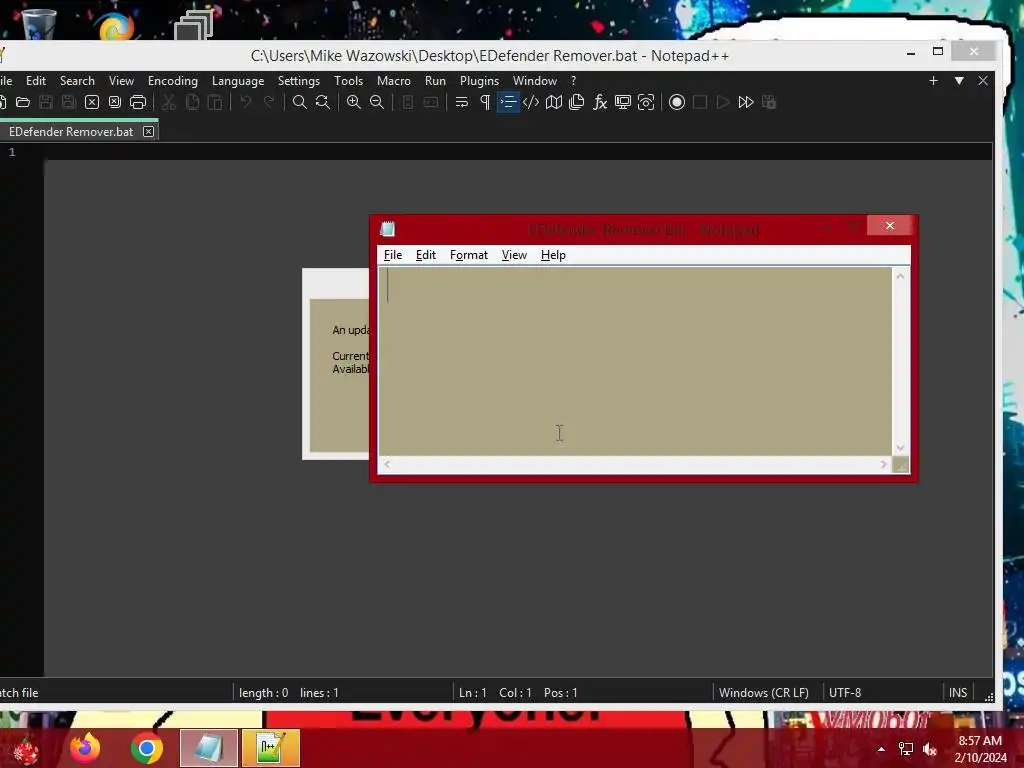Click the macro Playback triangle icon
1024x768 pixels.
click(723, 102)
